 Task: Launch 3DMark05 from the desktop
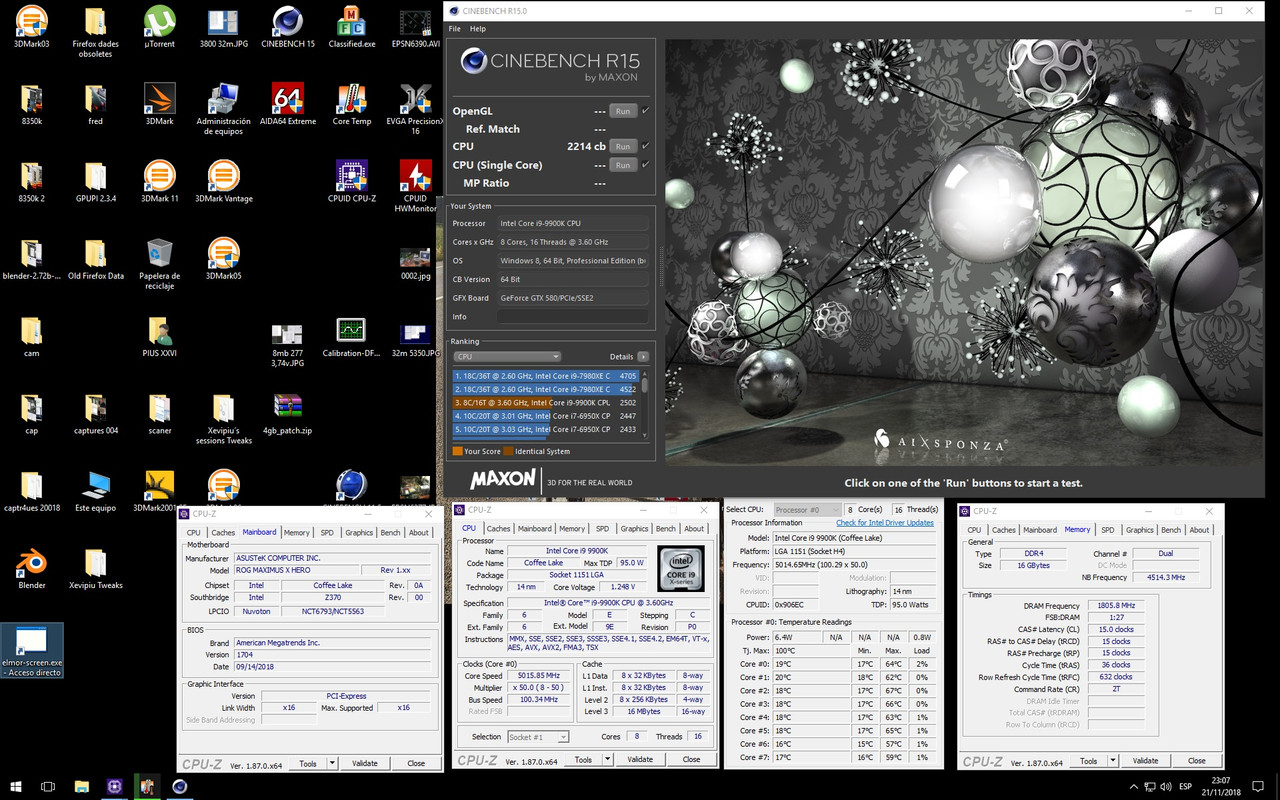(x=223, y=258)
